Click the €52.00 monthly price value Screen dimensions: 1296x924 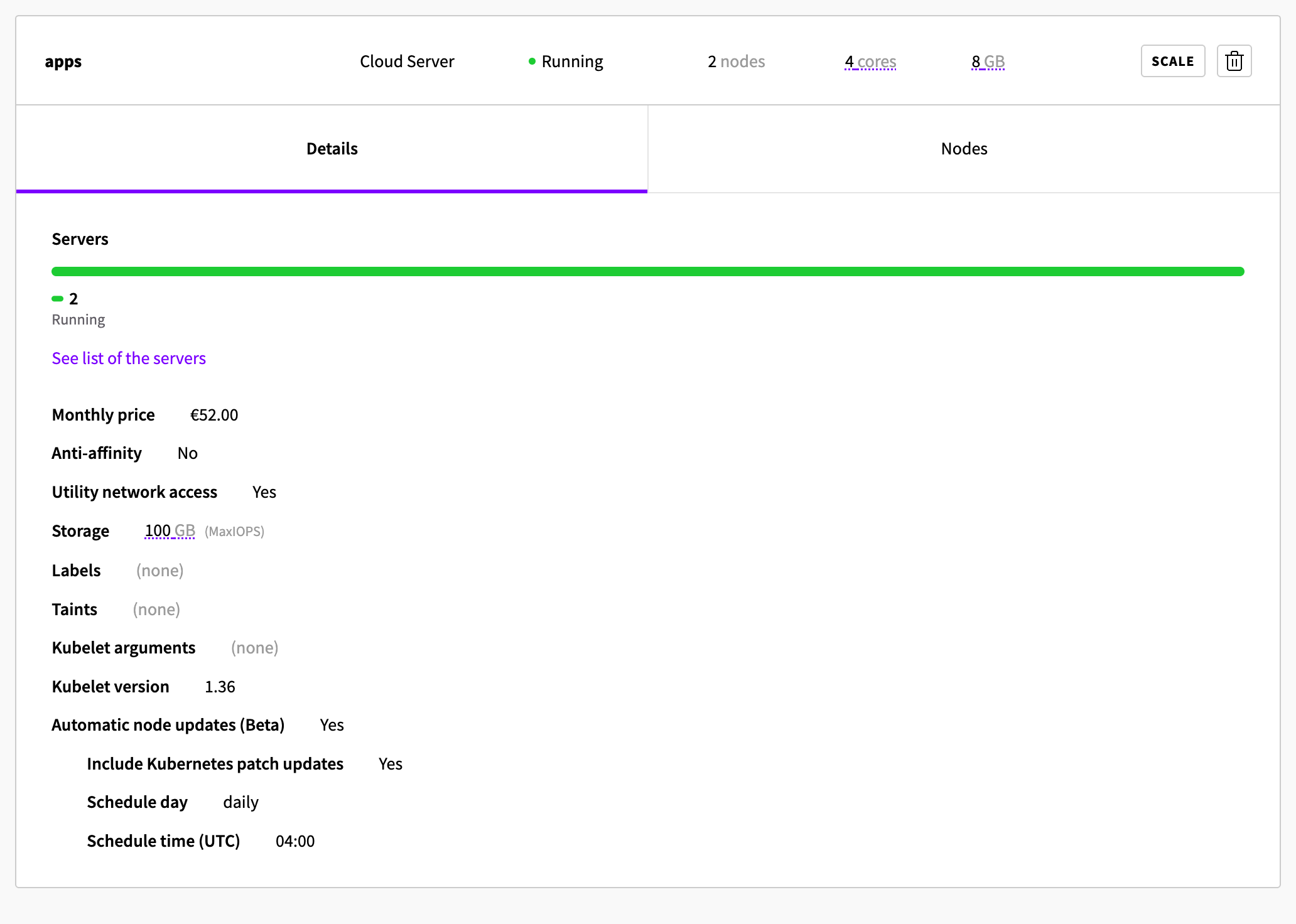pyautogui.click(x=214, y=415)
